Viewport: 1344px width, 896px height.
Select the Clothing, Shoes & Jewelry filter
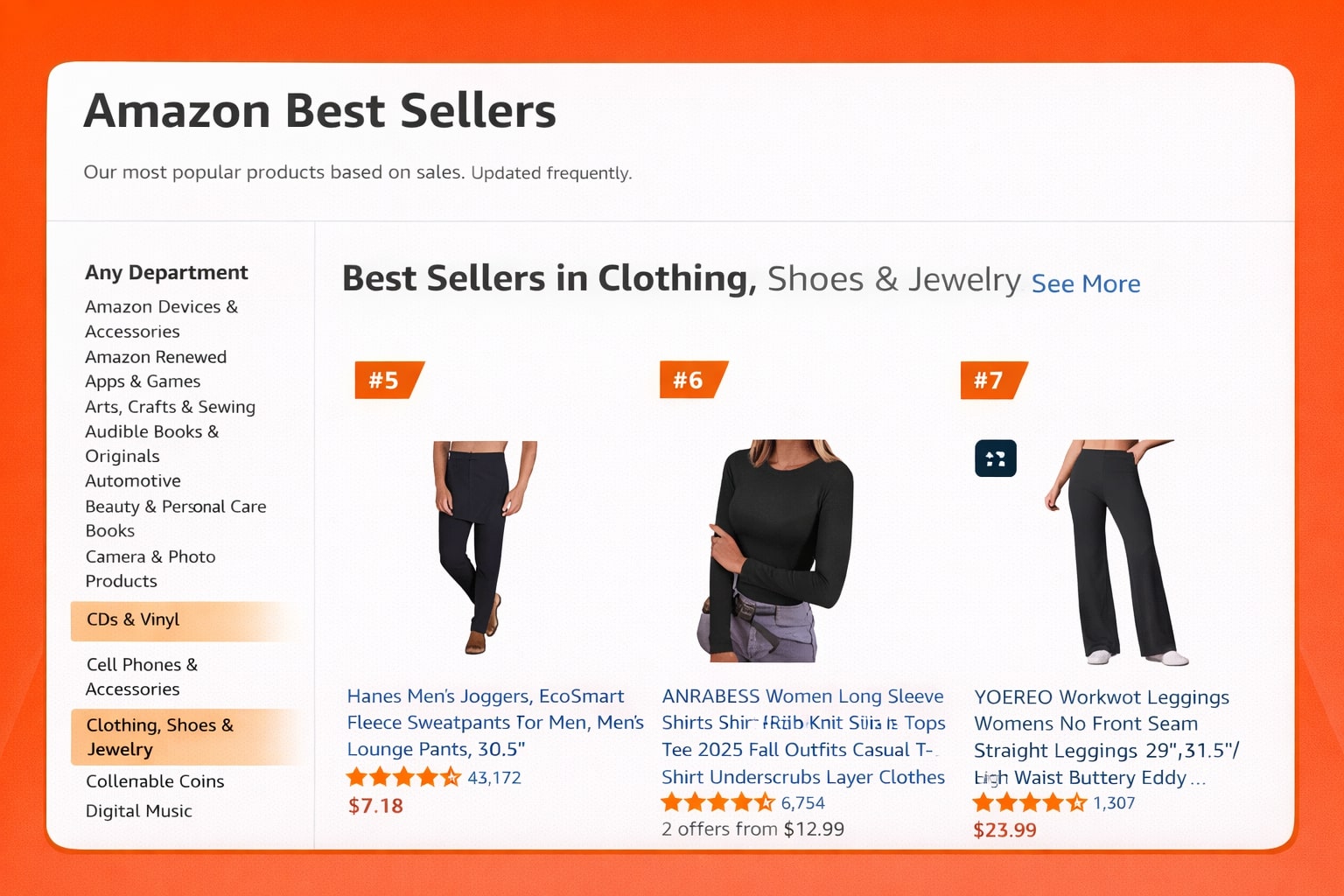(159, 737)
